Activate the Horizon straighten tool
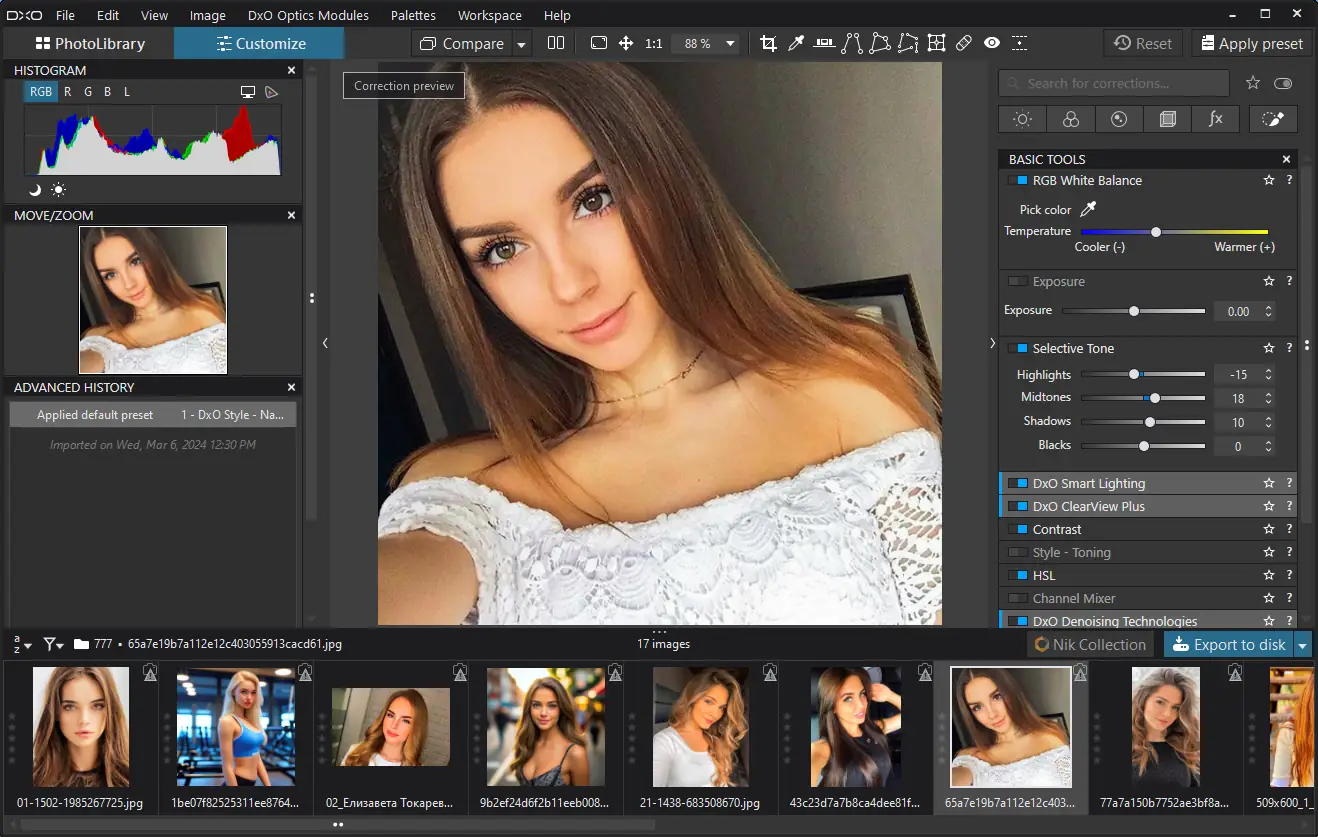This screenshot has height=837, width=1318. click(x=824, y=43)
